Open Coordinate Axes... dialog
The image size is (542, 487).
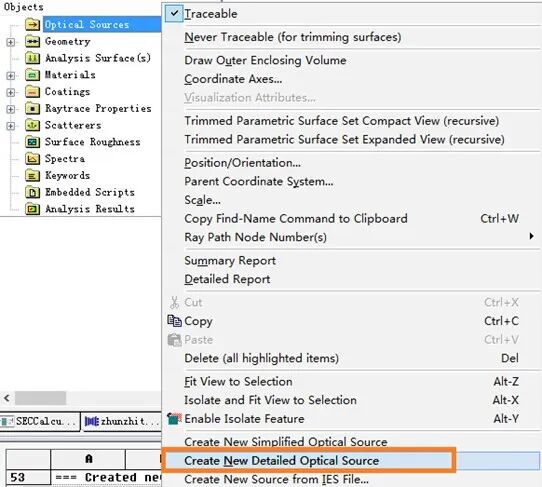233,79
